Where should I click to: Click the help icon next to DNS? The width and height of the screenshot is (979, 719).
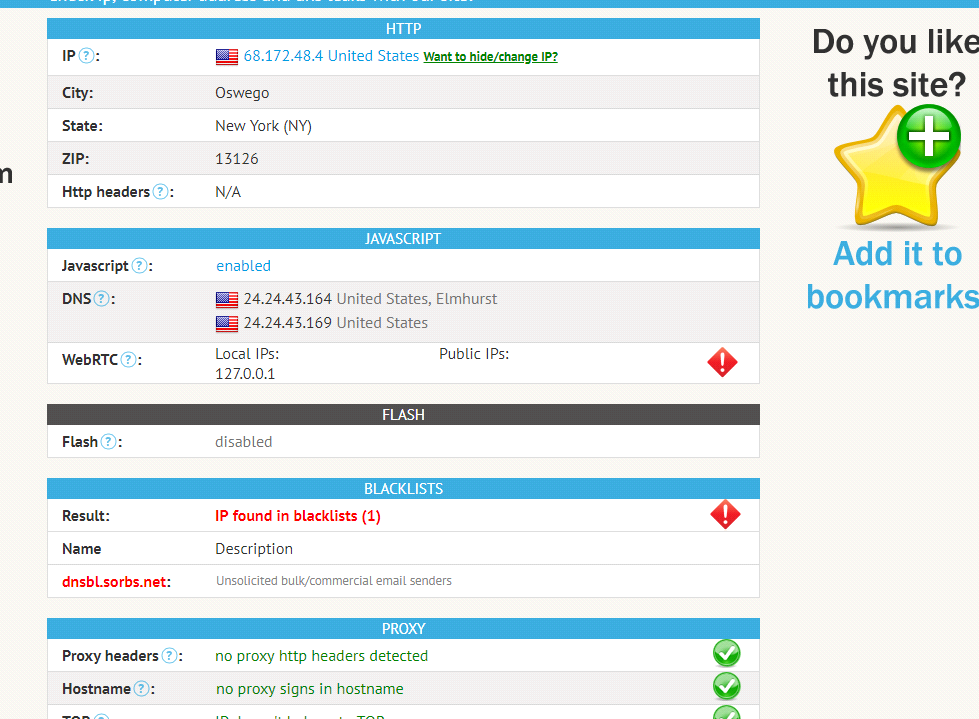pos(101,299)
